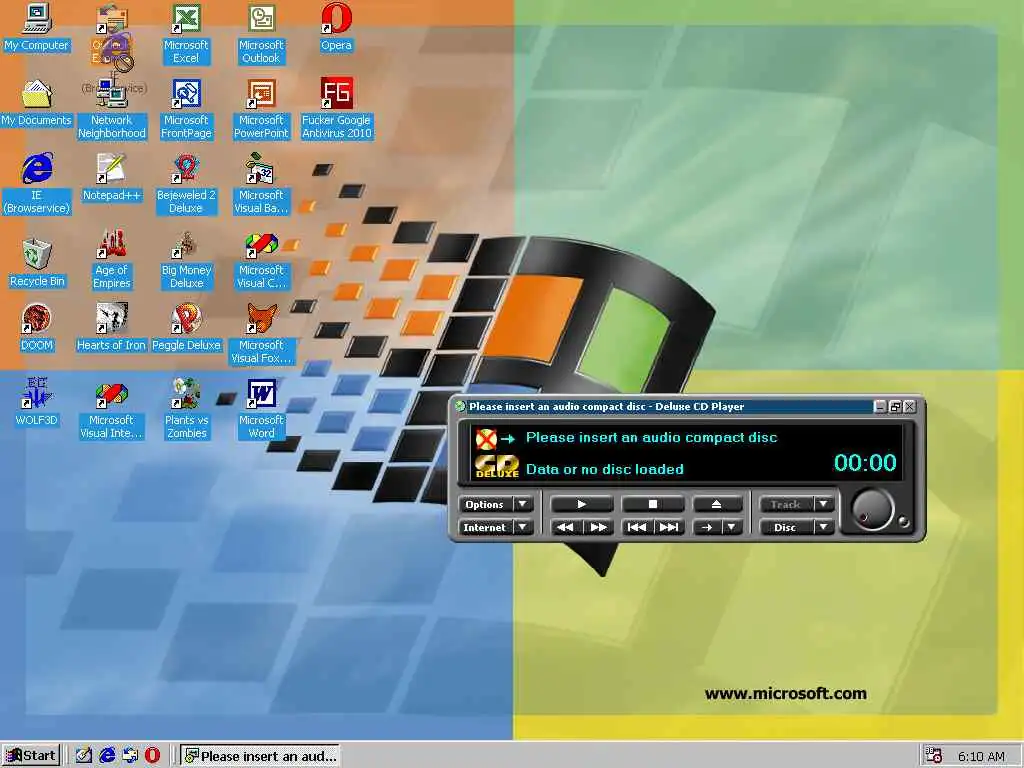This screenshot has height=768, width=1024.
Task: Select the Age of Empires icon
Action: (x=112, y=259)
